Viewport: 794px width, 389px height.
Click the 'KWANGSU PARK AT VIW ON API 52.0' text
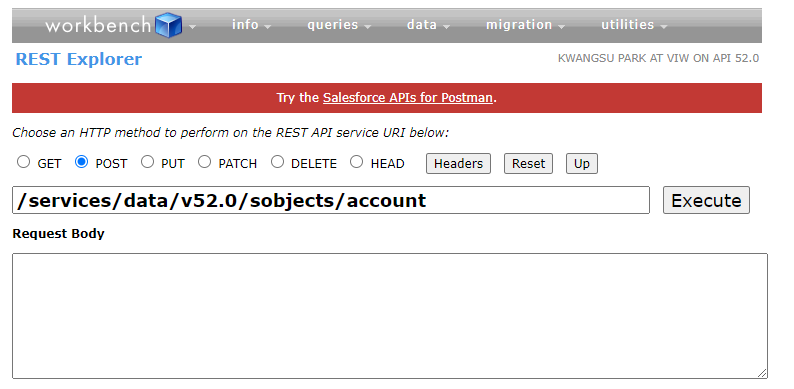point(658,58)
